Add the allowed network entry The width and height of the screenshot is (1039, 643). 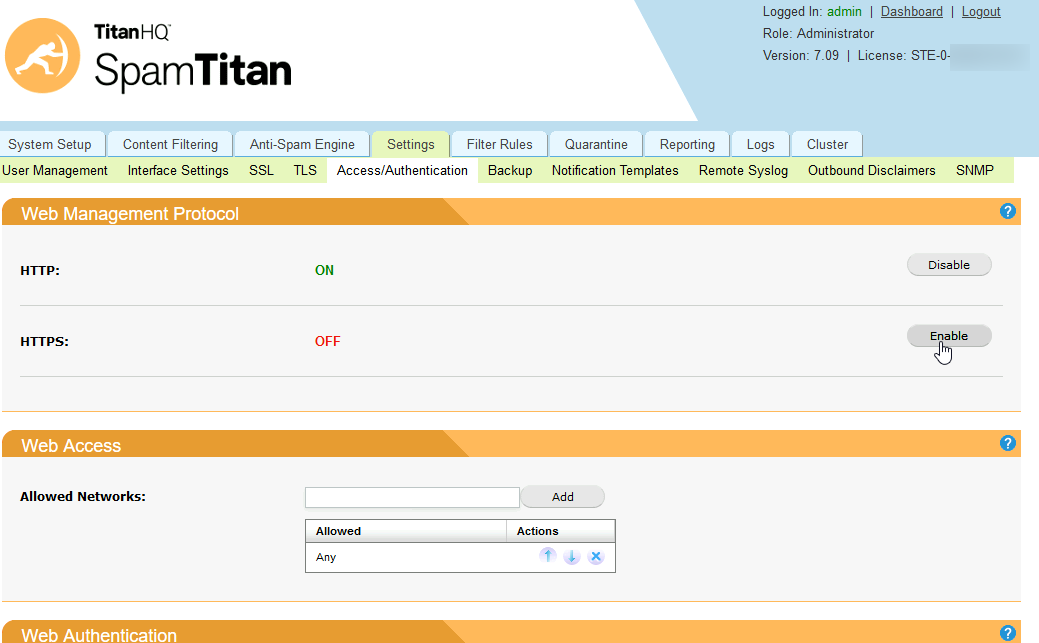[x=563, y=497]
